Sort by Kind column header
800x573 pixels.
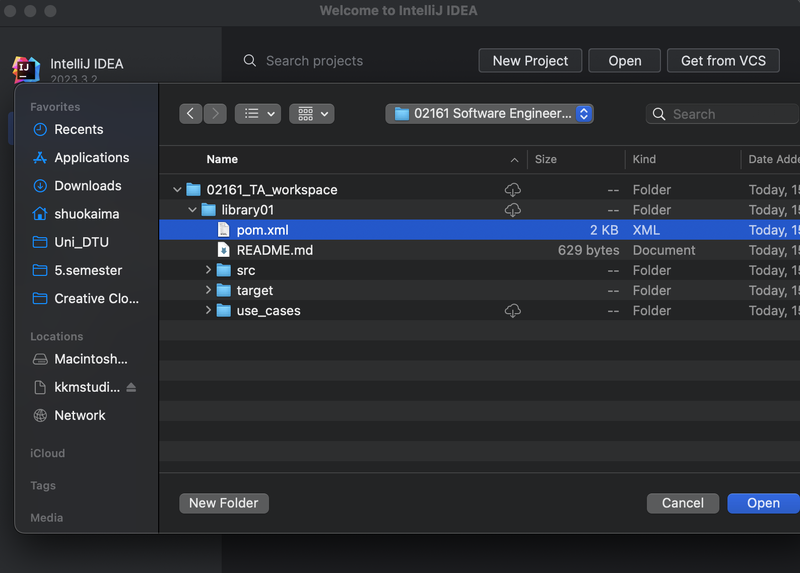[644, 159]
